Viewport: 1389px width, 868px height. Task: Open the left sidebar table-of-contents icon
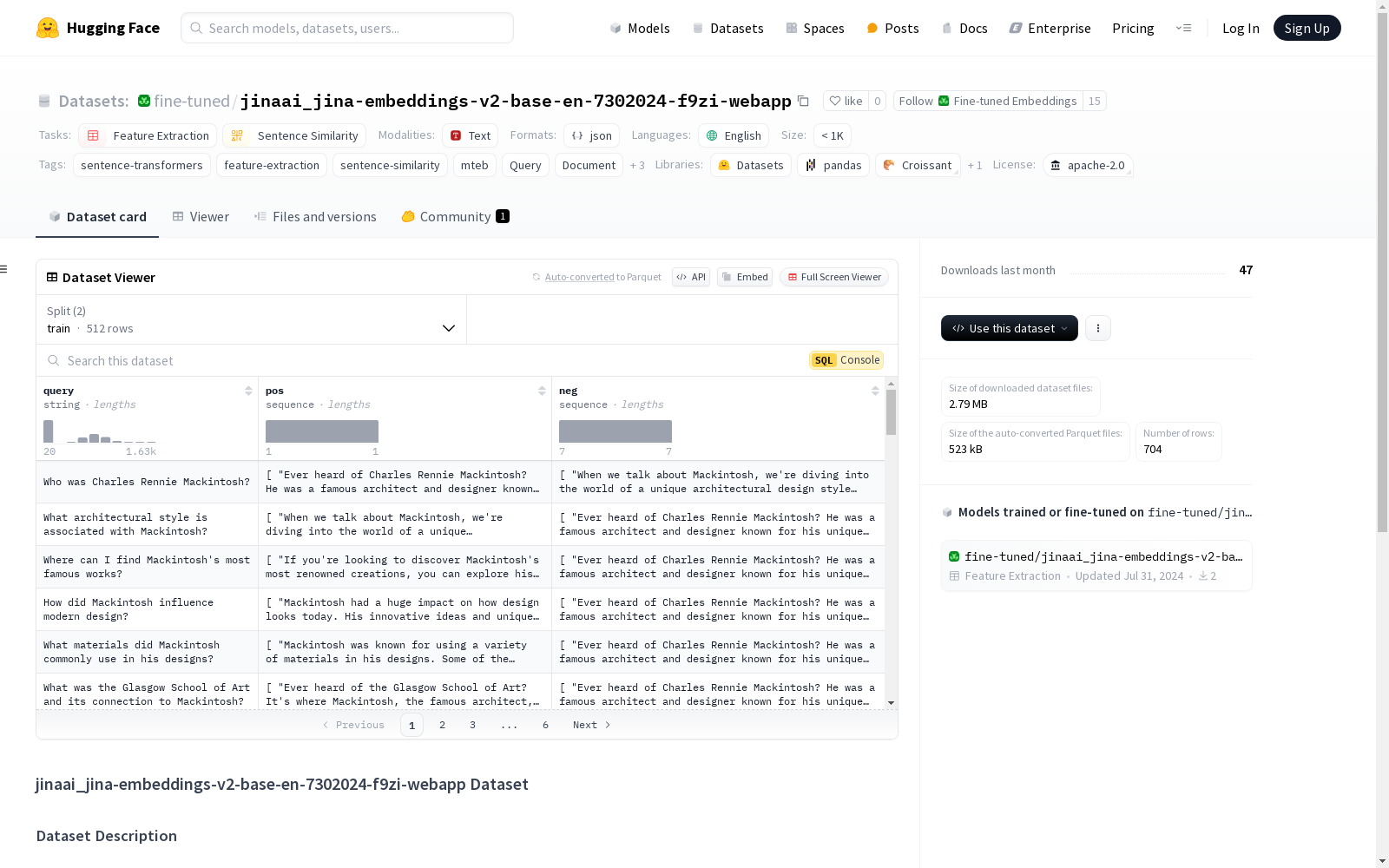4,269
